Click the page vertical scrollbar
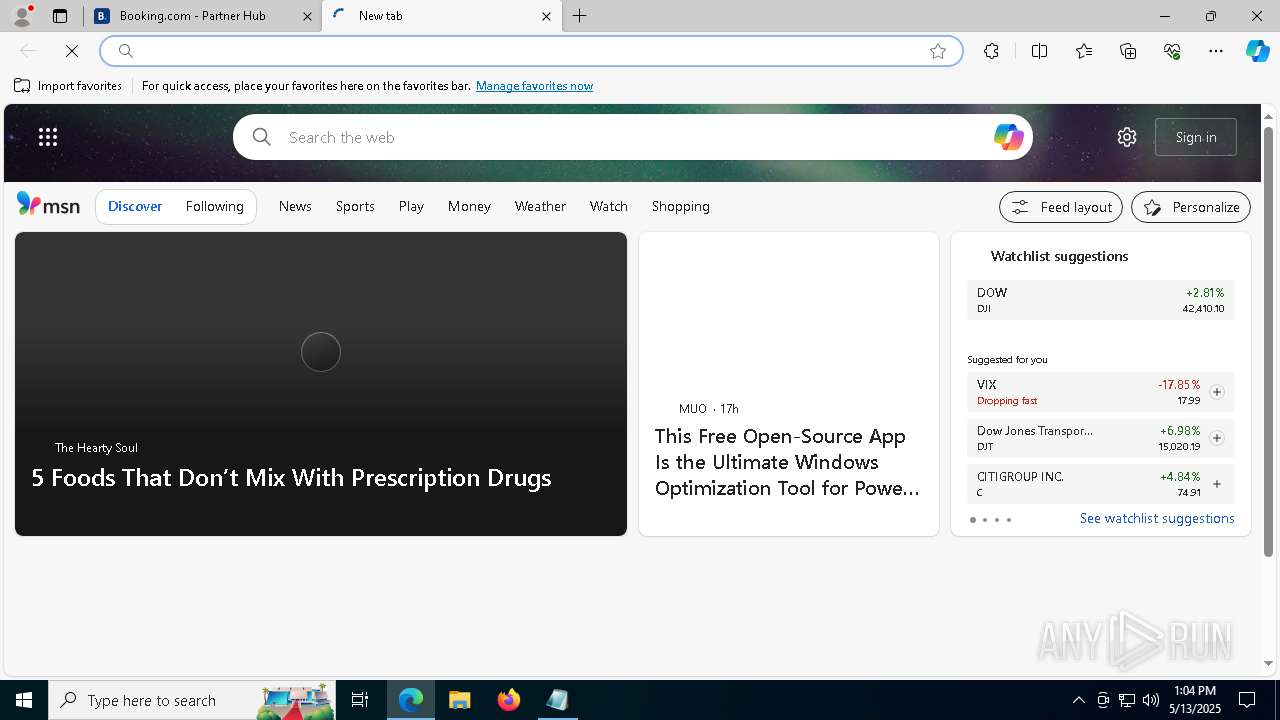The width and height of the screenshot is (1280, 720). [x=1268, y=340]
